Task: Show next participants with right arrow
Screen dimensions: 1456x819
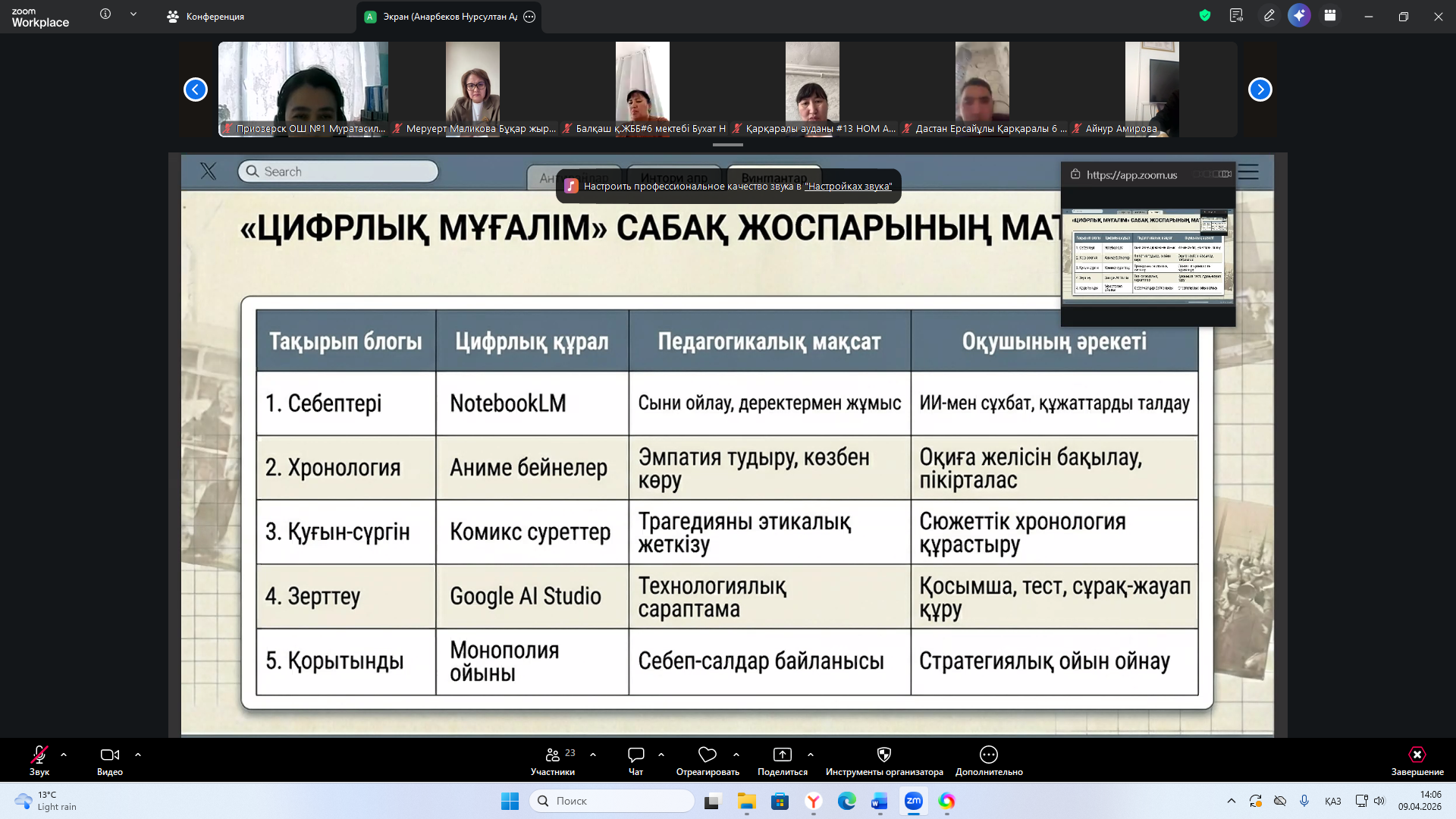Action: (1260, 89)
